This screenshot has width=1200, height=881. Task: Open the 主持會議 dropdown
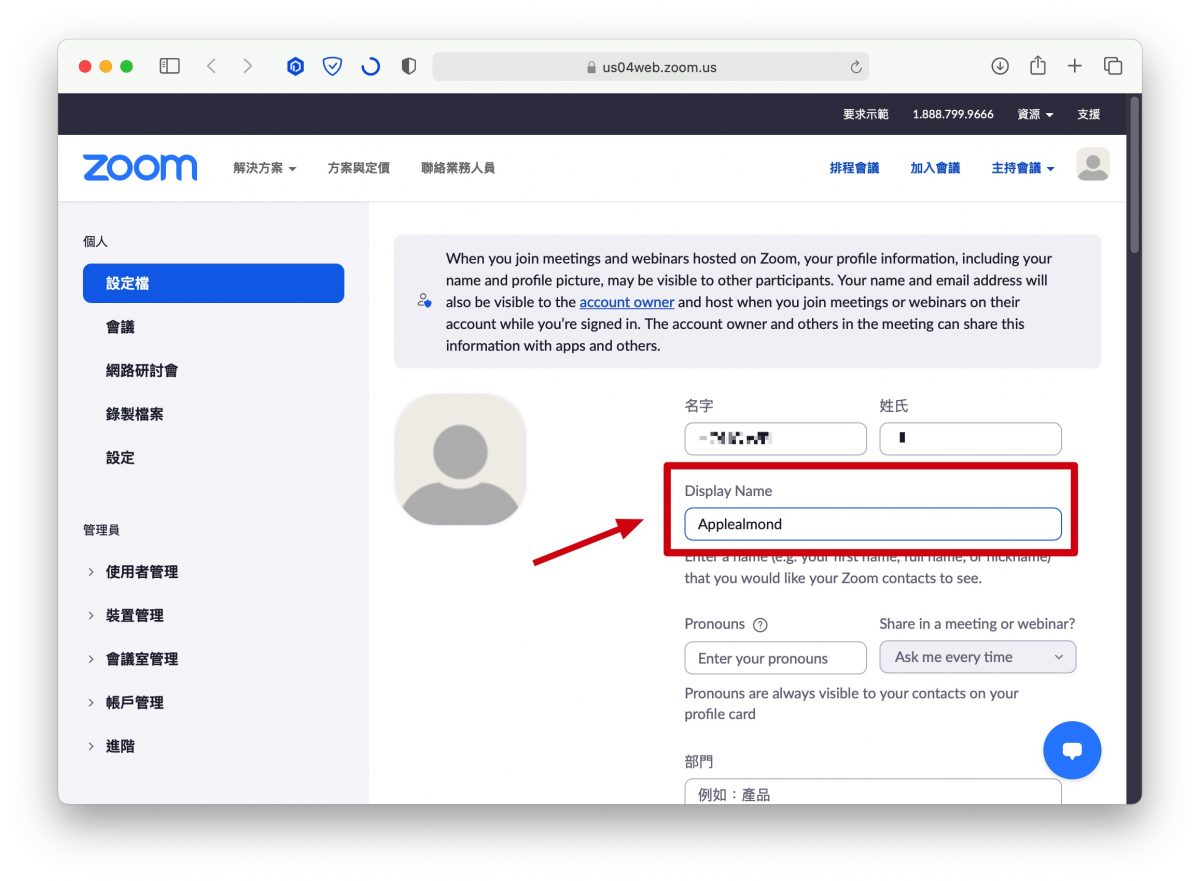tap(1022, 168)
